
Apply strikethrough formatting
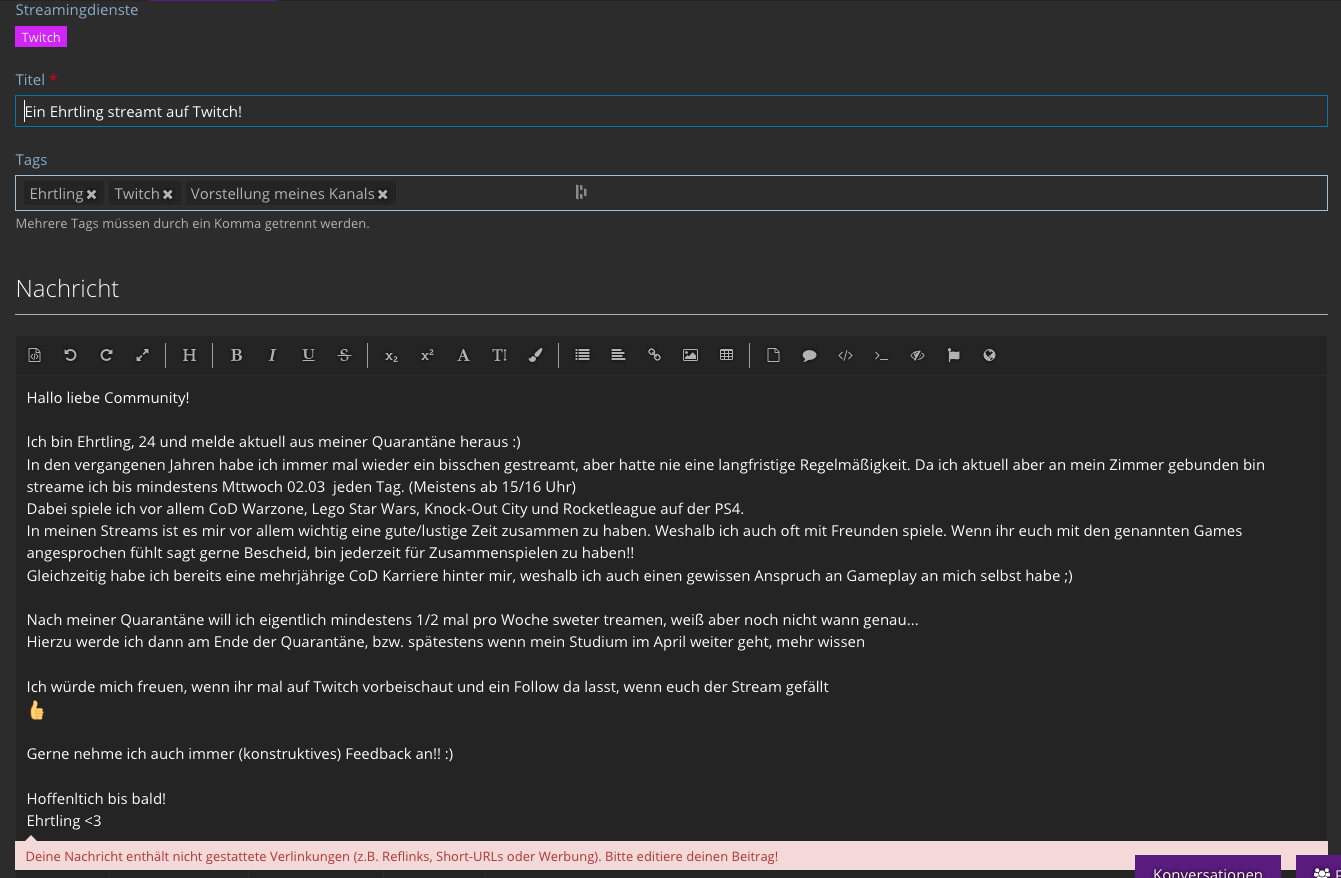point(344,355)
